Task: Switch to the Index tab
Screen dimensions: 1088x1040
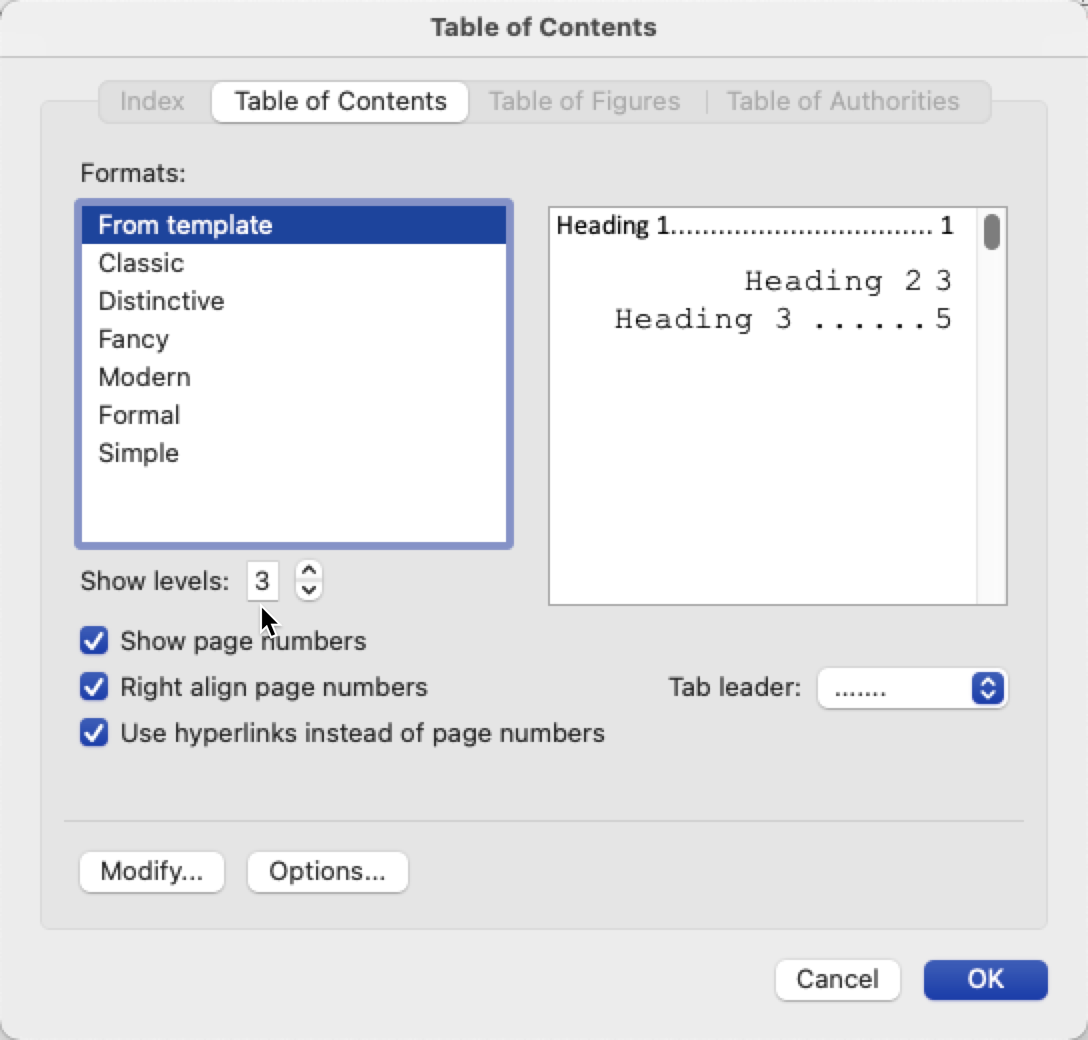Action: point(152,101)
